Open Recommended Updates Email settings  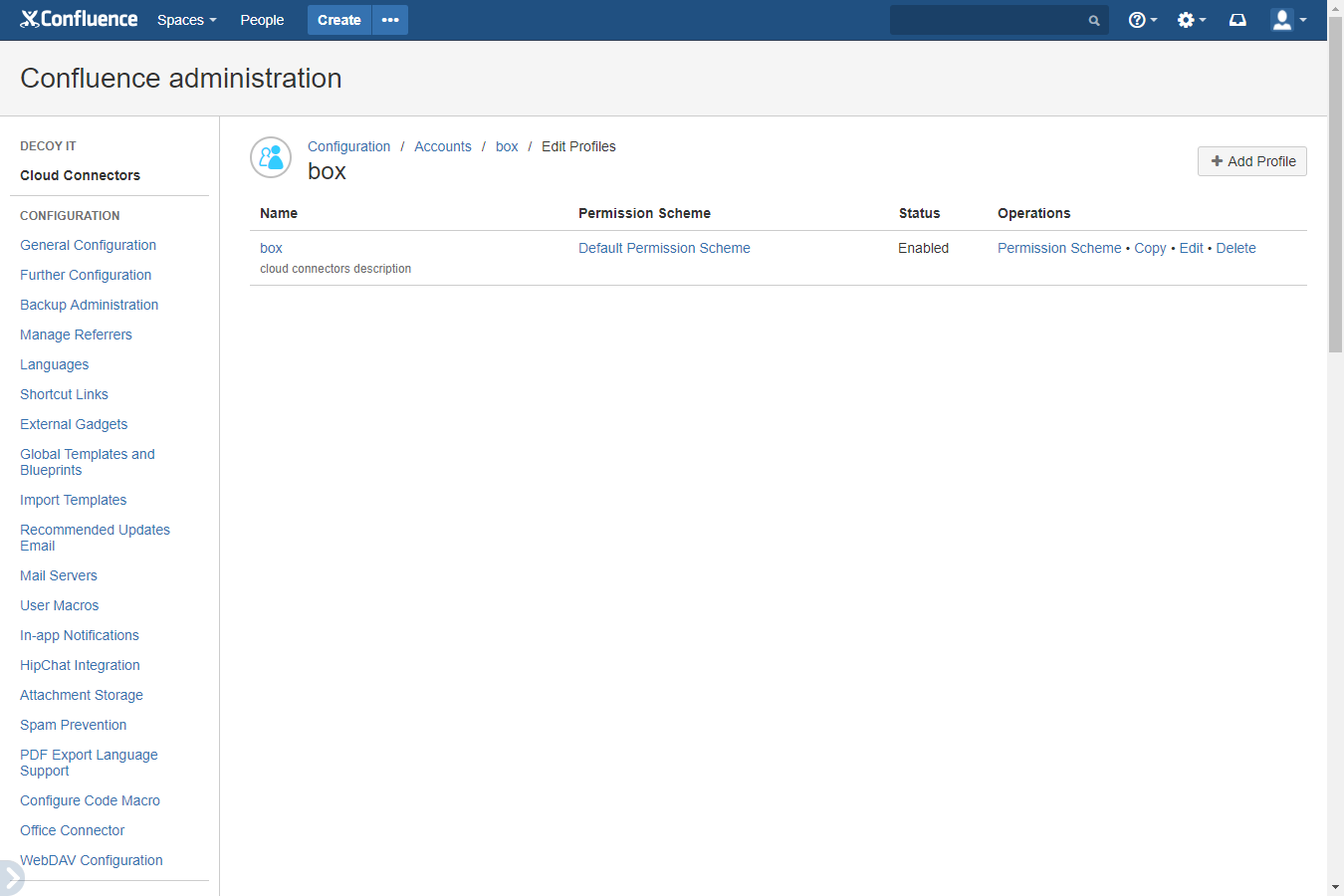point(95,538)
